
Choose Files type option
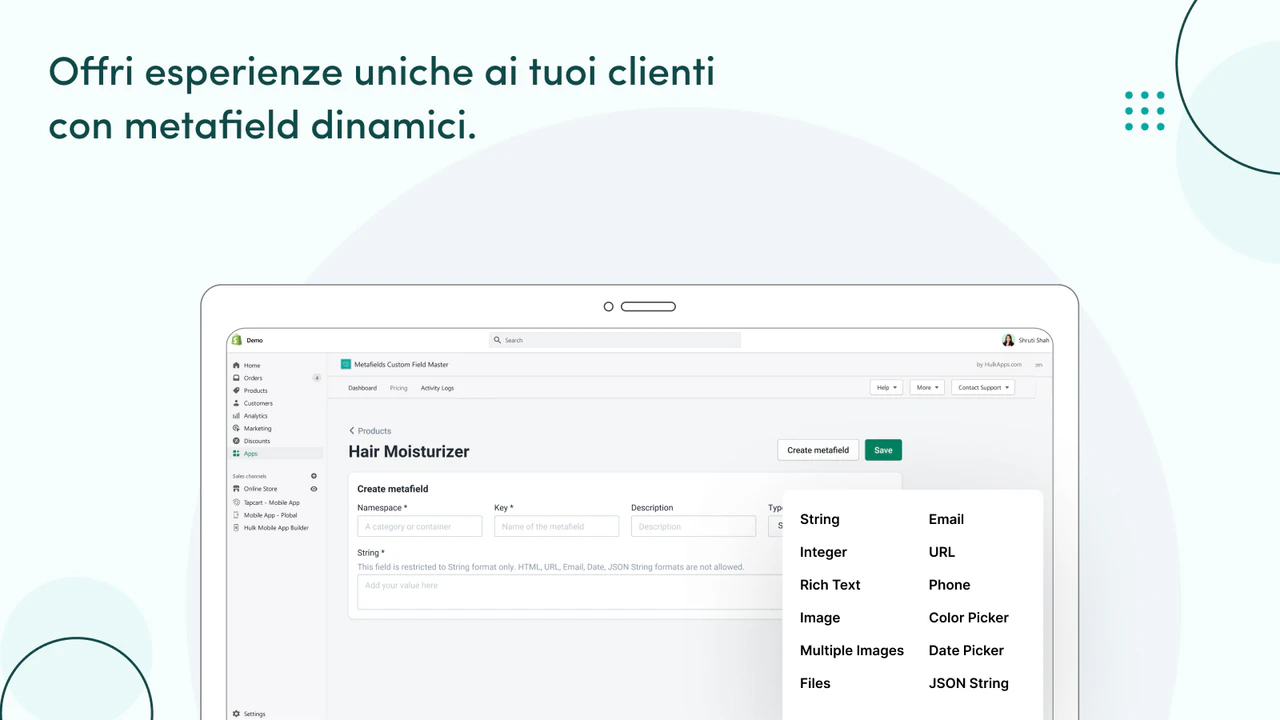coord(815,683)
